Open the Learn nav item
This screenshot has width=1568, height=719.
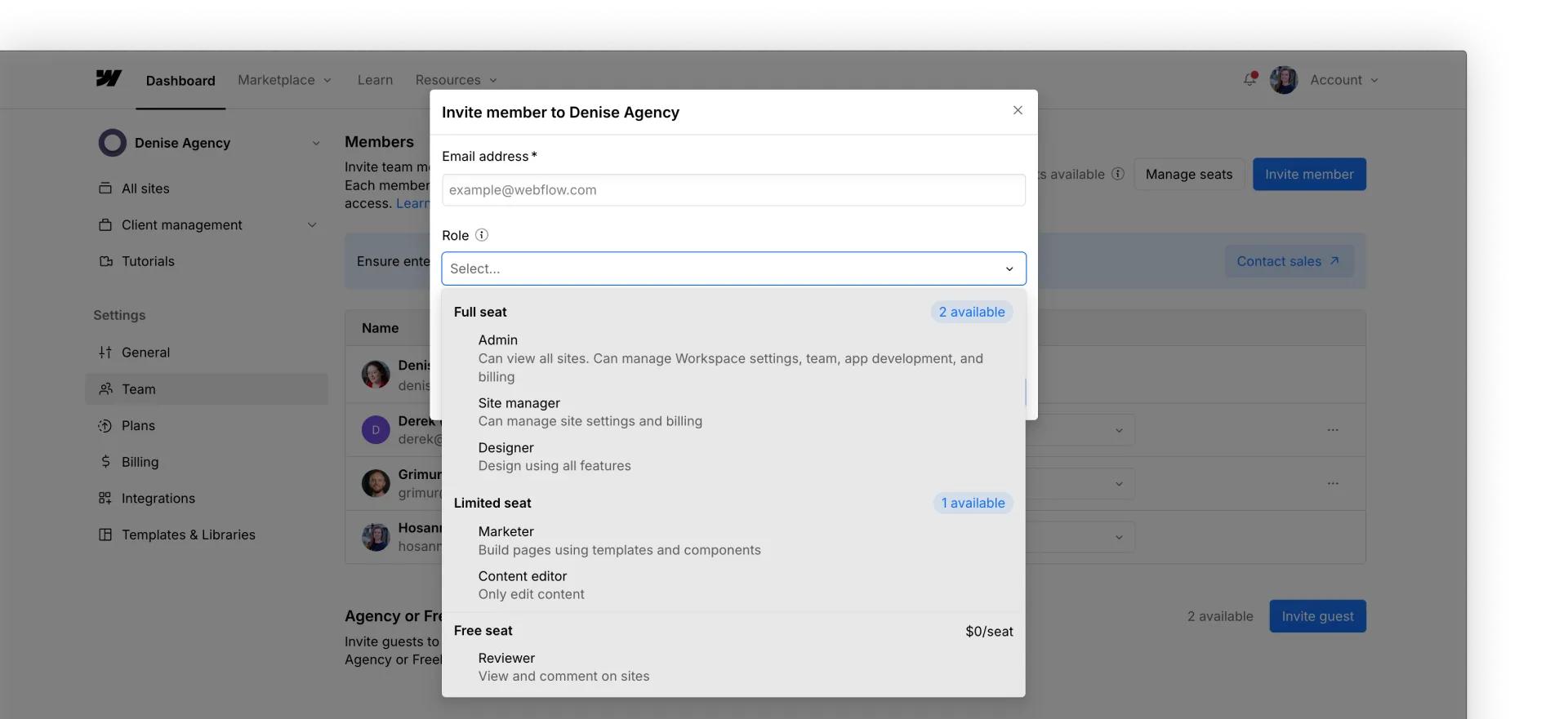tap(375, 80)
